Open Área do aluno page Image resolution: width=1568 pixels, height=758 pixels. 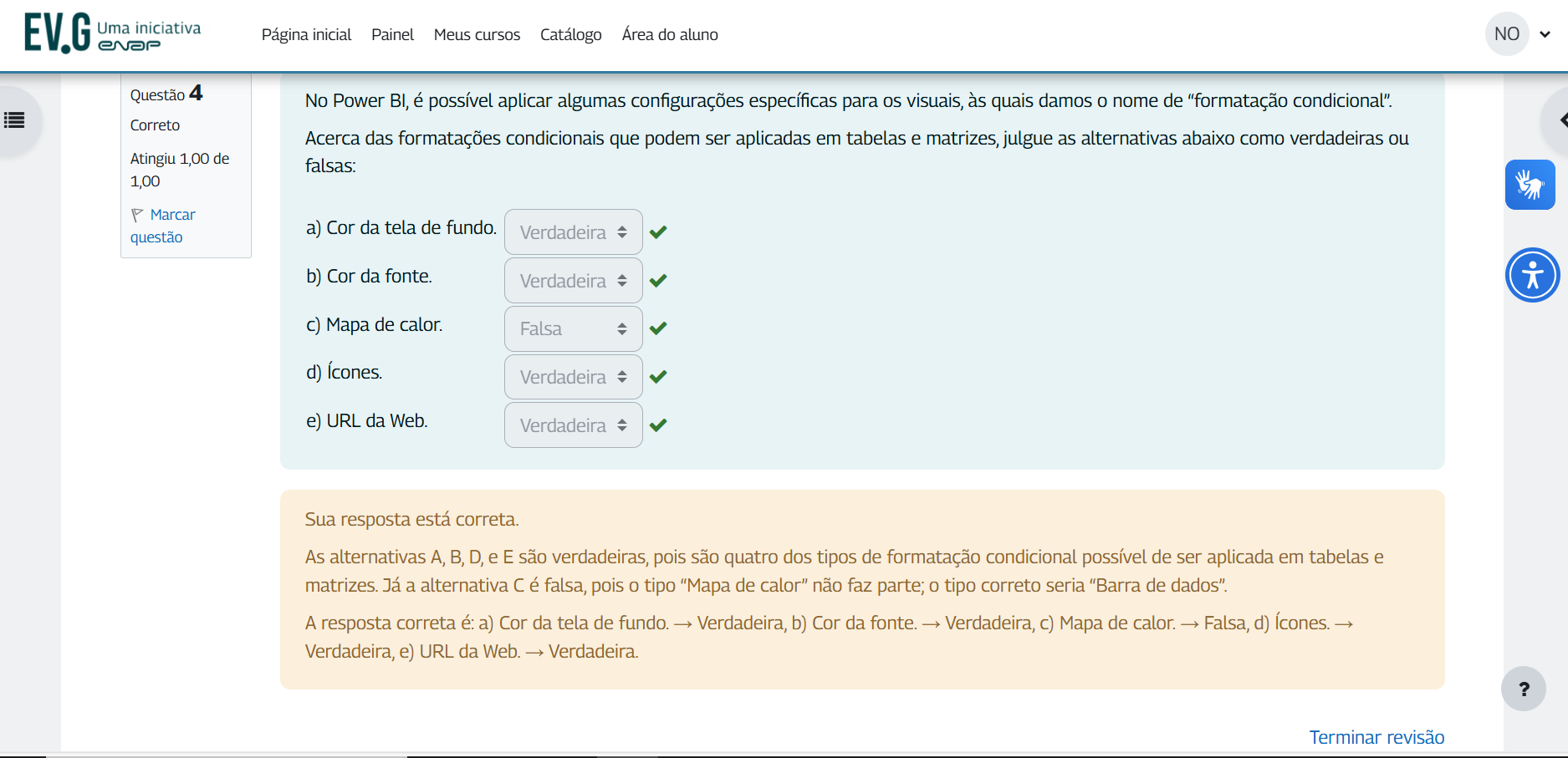point(669,34)
